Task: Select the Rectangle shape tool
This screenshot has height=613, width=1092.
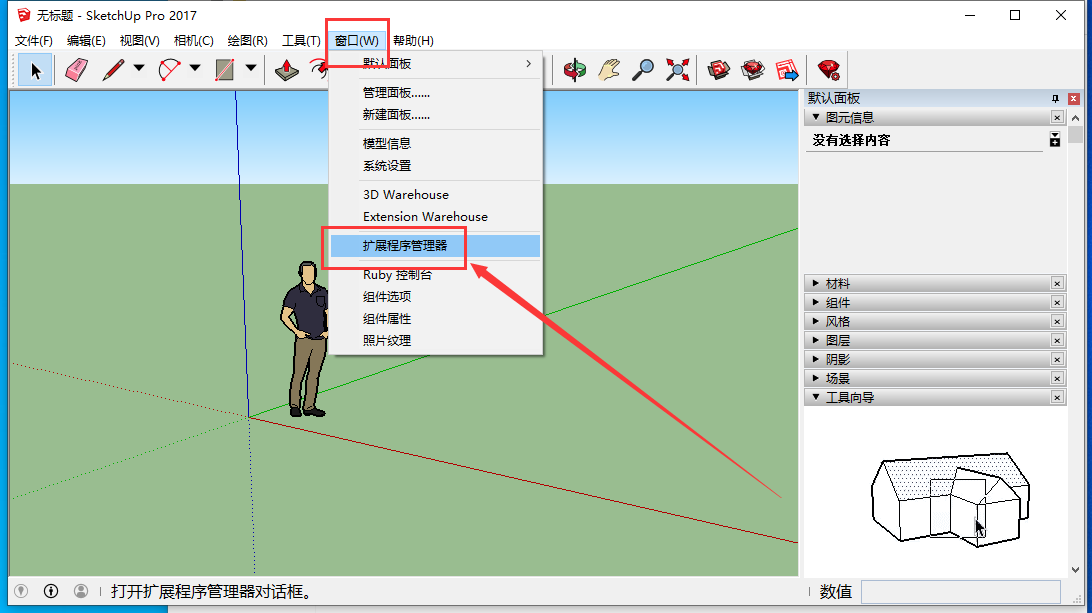Action: pos(224,70)
